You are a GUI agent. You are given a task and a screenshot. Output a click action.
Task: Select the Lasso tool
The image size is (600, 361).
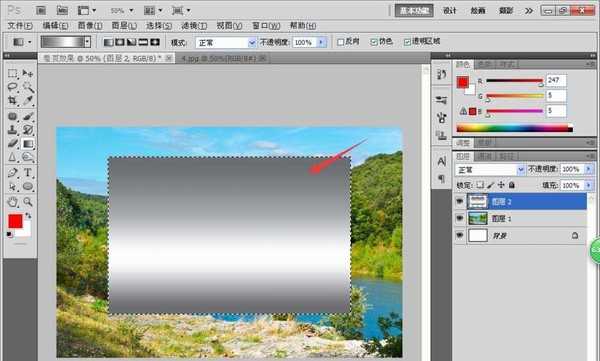coord(13,87)
